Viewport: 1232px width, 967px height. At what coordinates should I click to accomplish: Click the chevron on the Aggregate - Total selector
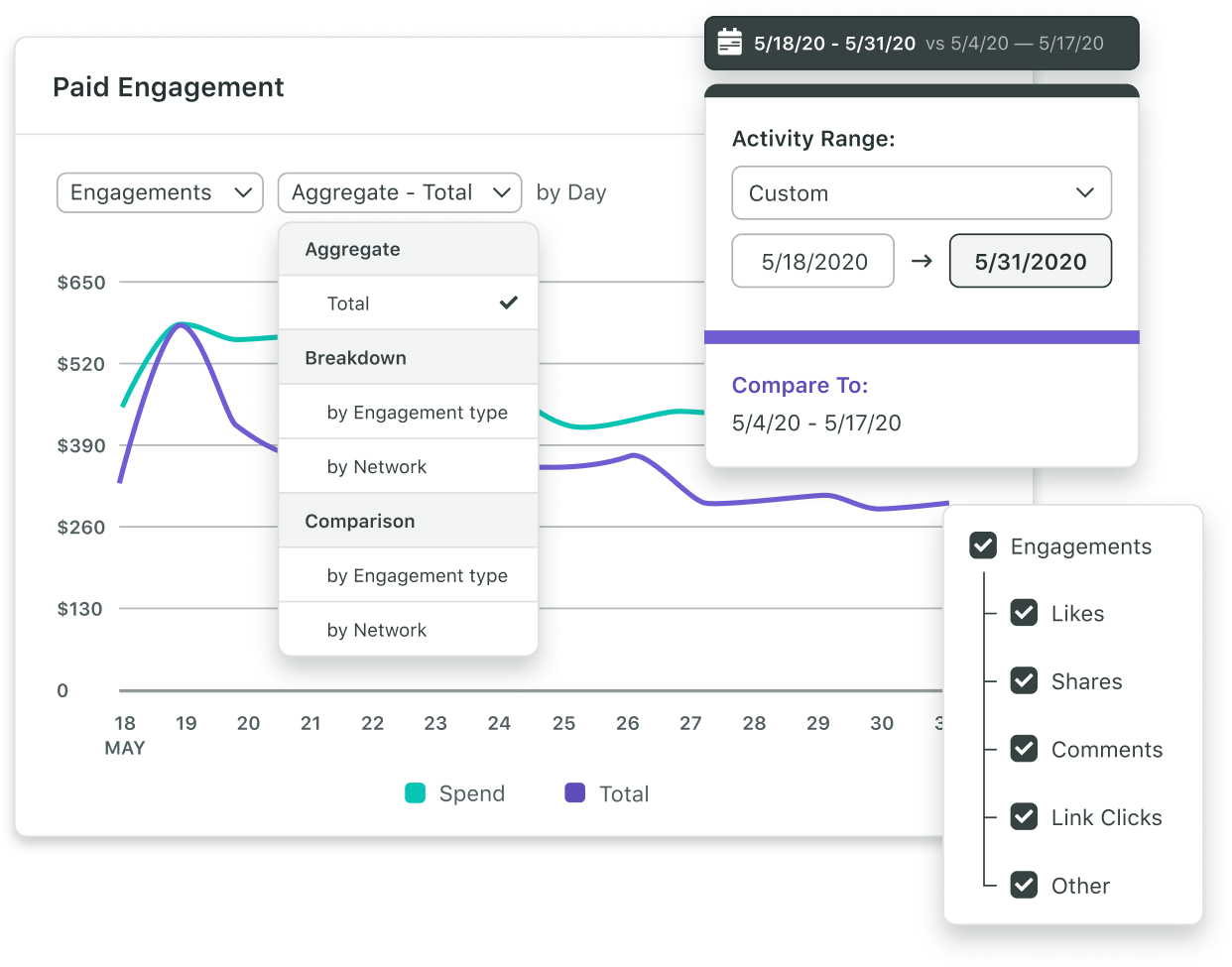[x=503, y=192]
